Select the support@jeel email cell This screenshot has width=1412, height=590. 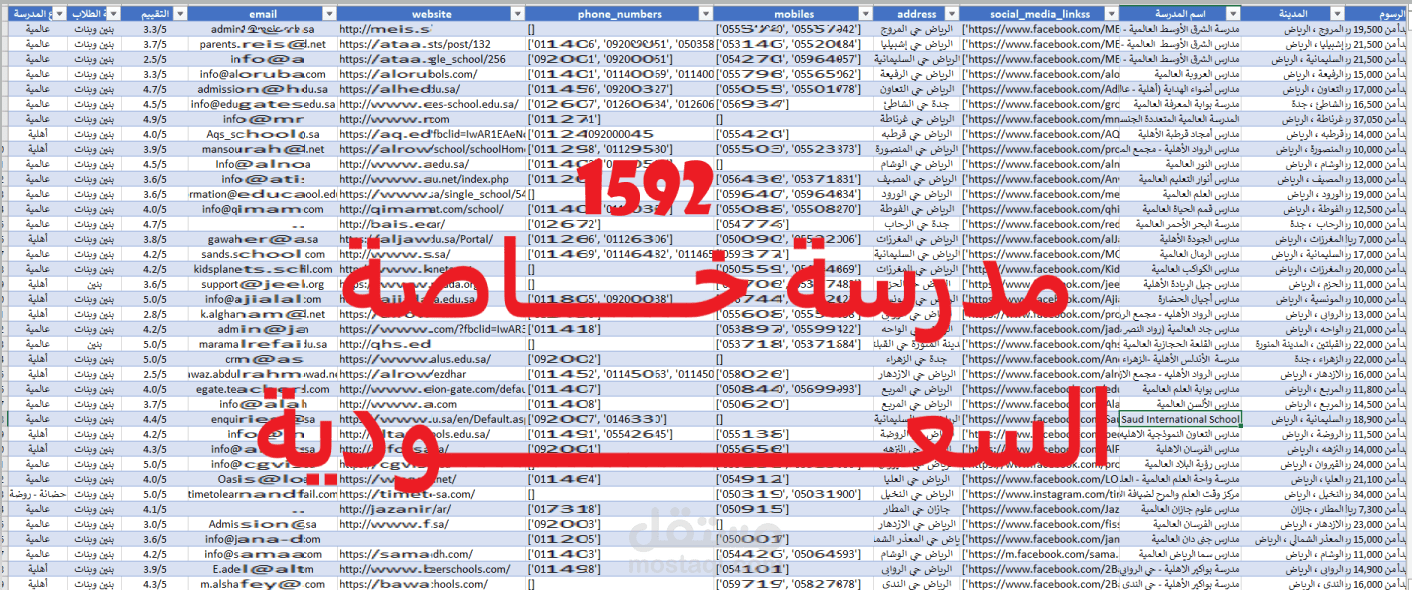tap(263, 285)
